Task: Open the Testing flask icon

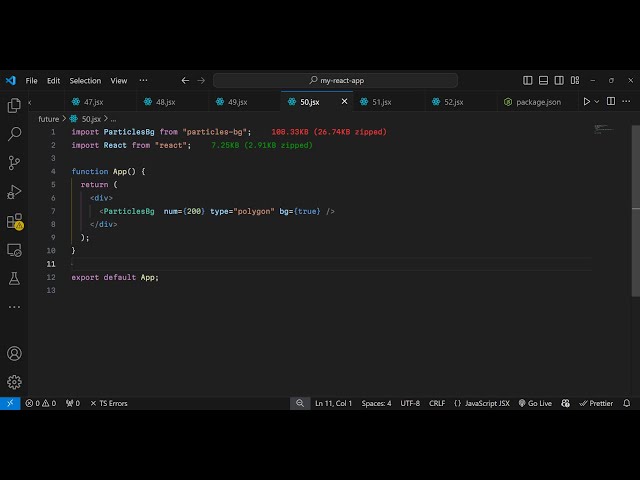Action: click(x=14, y=278)
